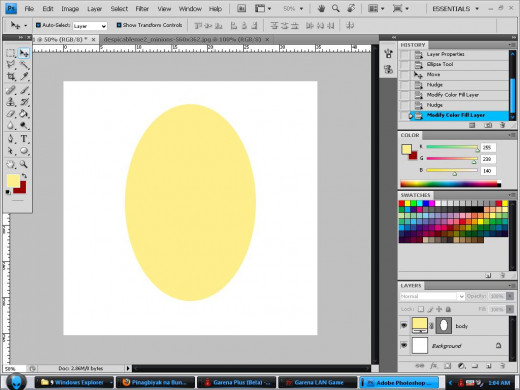
Task: Select the Clone Stamp tool
Action: [x=11, y=102]
